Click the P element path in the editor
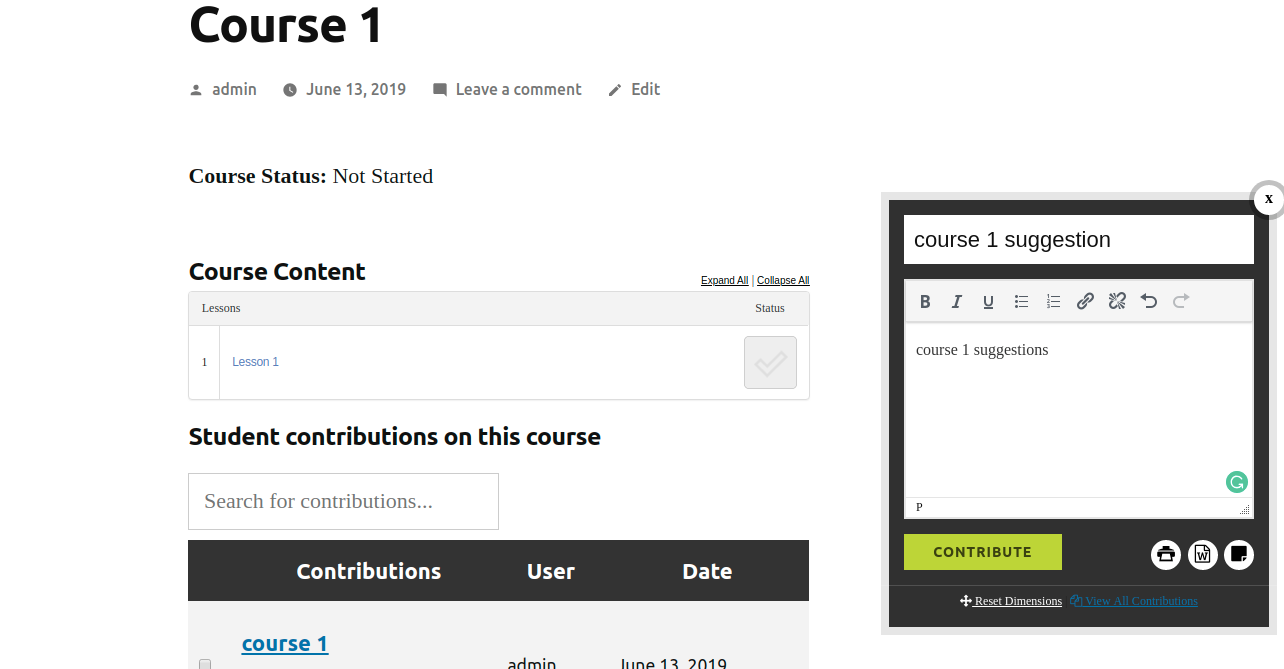 [919, 508]
